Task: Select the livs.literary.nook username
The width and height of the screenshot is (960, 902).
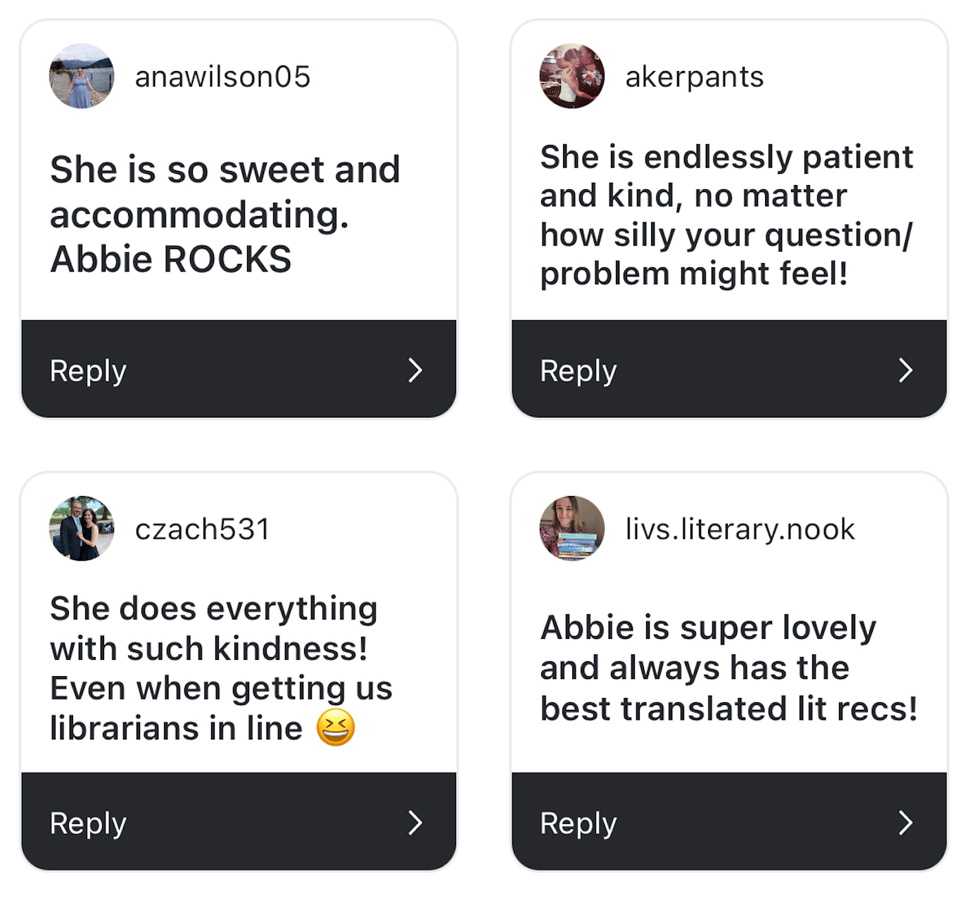Action: pos(740,529)
